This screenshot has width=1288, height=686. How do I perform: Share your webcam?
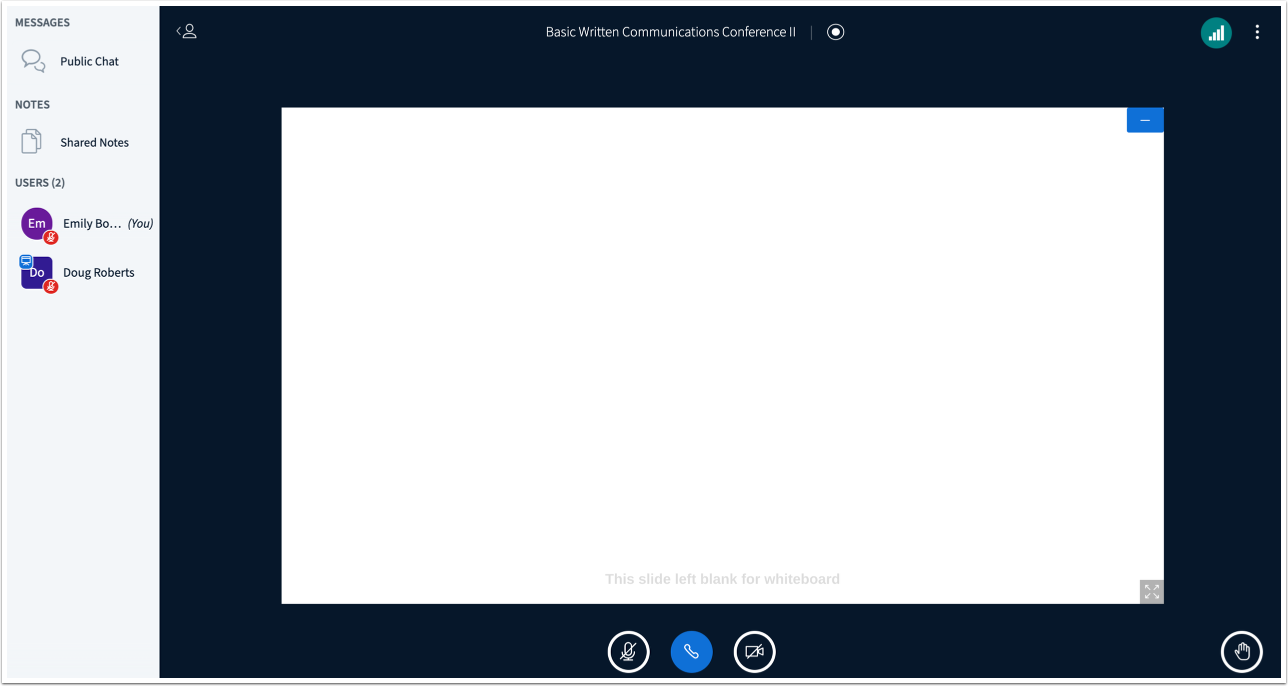pos(754,652)
